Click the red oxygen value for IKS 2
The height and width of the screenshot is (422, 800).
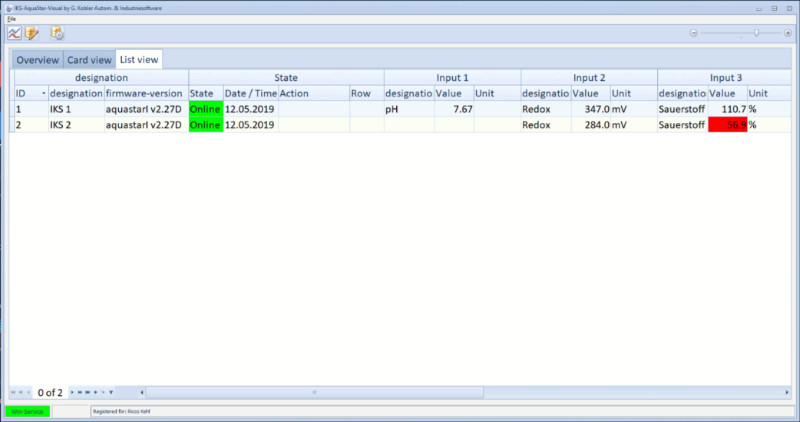pyautogui.click(x=727, y=125)
